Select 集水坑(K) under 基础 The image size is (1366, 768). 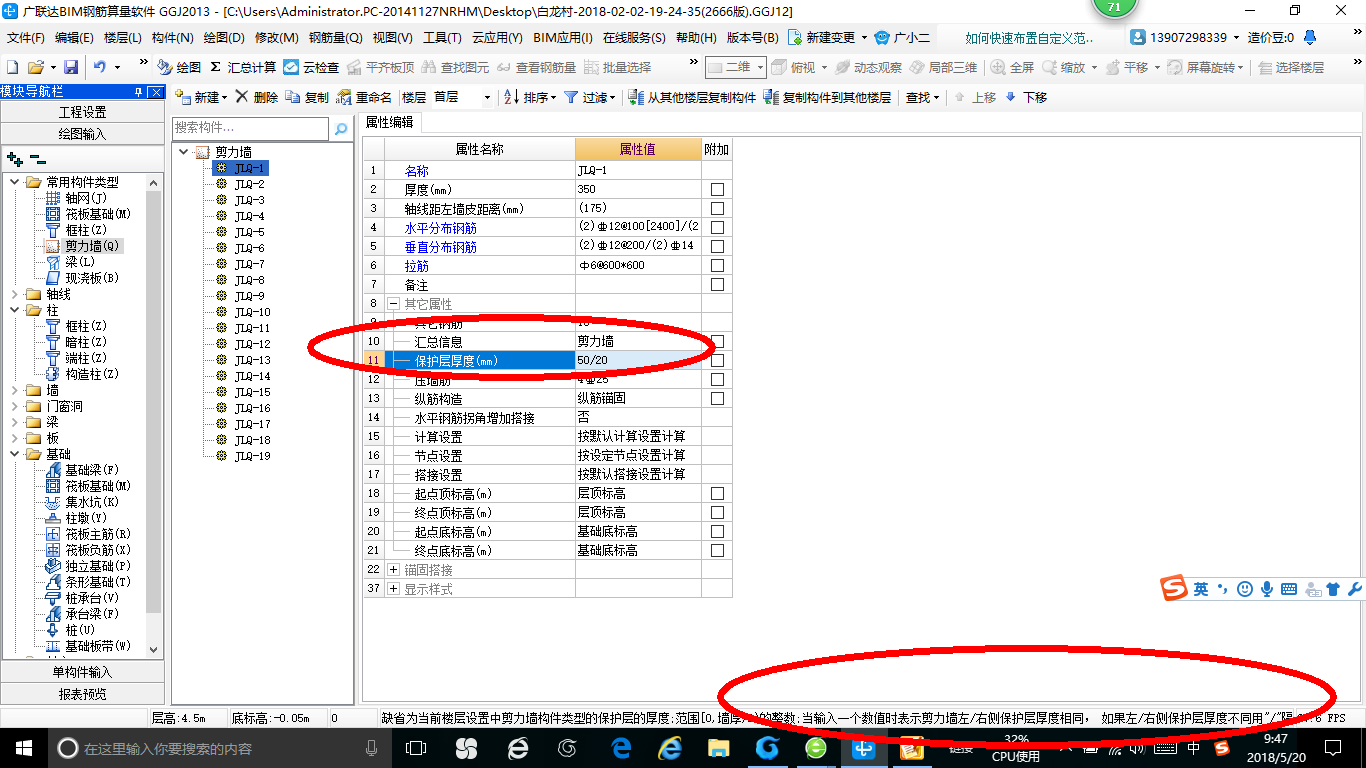coord(82,502)
